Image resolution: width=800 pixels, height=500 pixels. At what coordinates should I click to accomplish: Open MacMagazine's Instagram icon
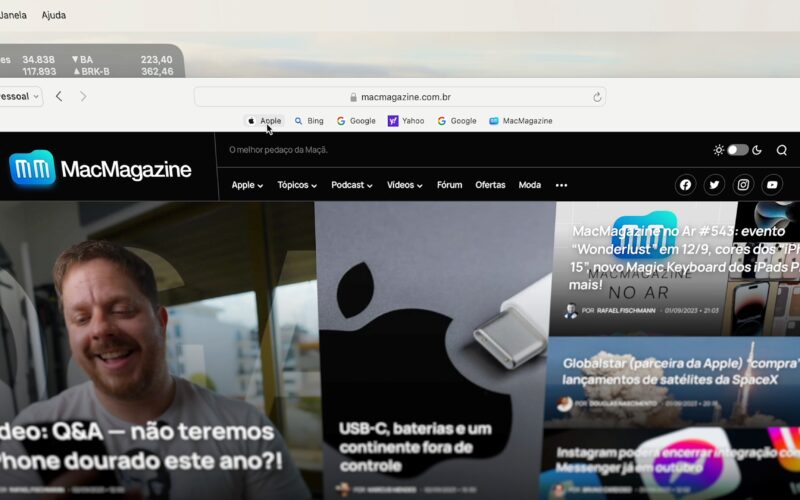tap(743, 185)
